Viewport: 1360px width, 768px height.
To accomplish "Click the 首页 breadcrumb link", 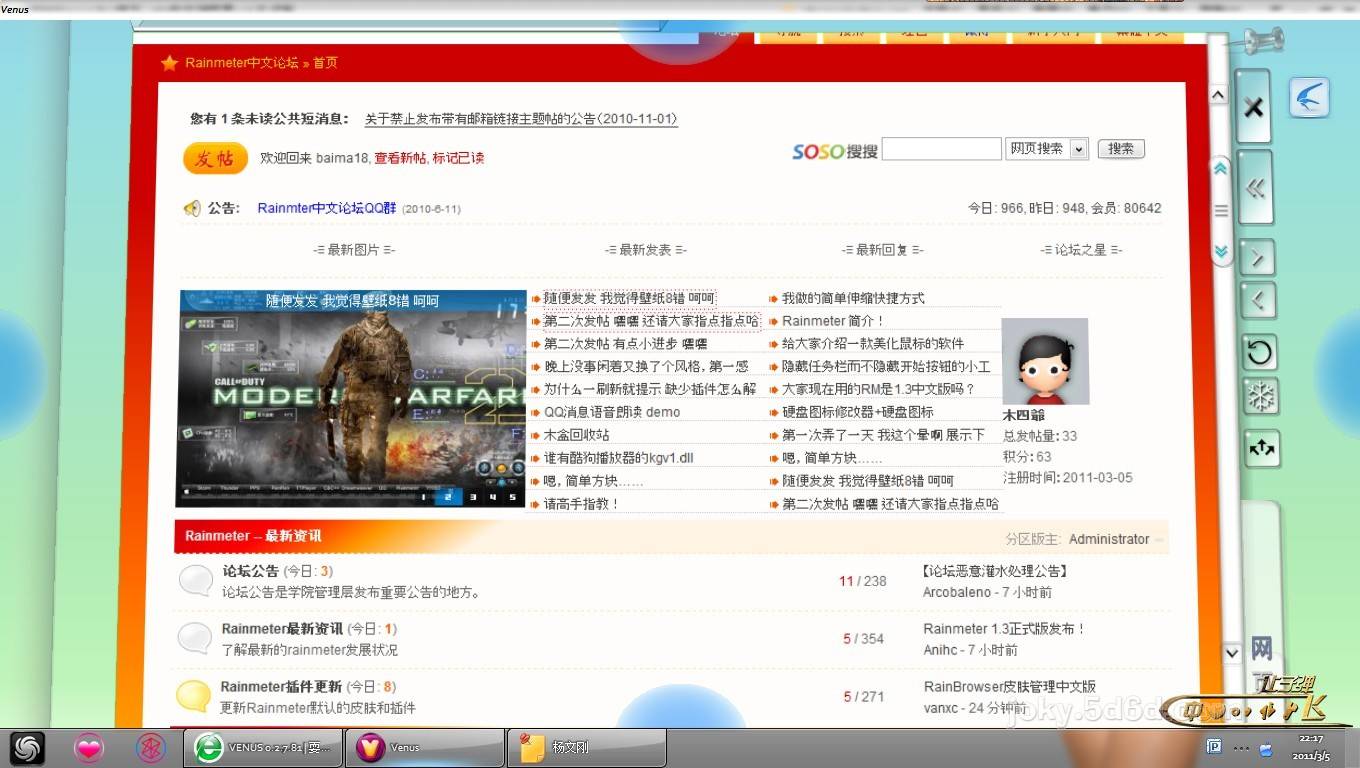I will coord(325,63).
